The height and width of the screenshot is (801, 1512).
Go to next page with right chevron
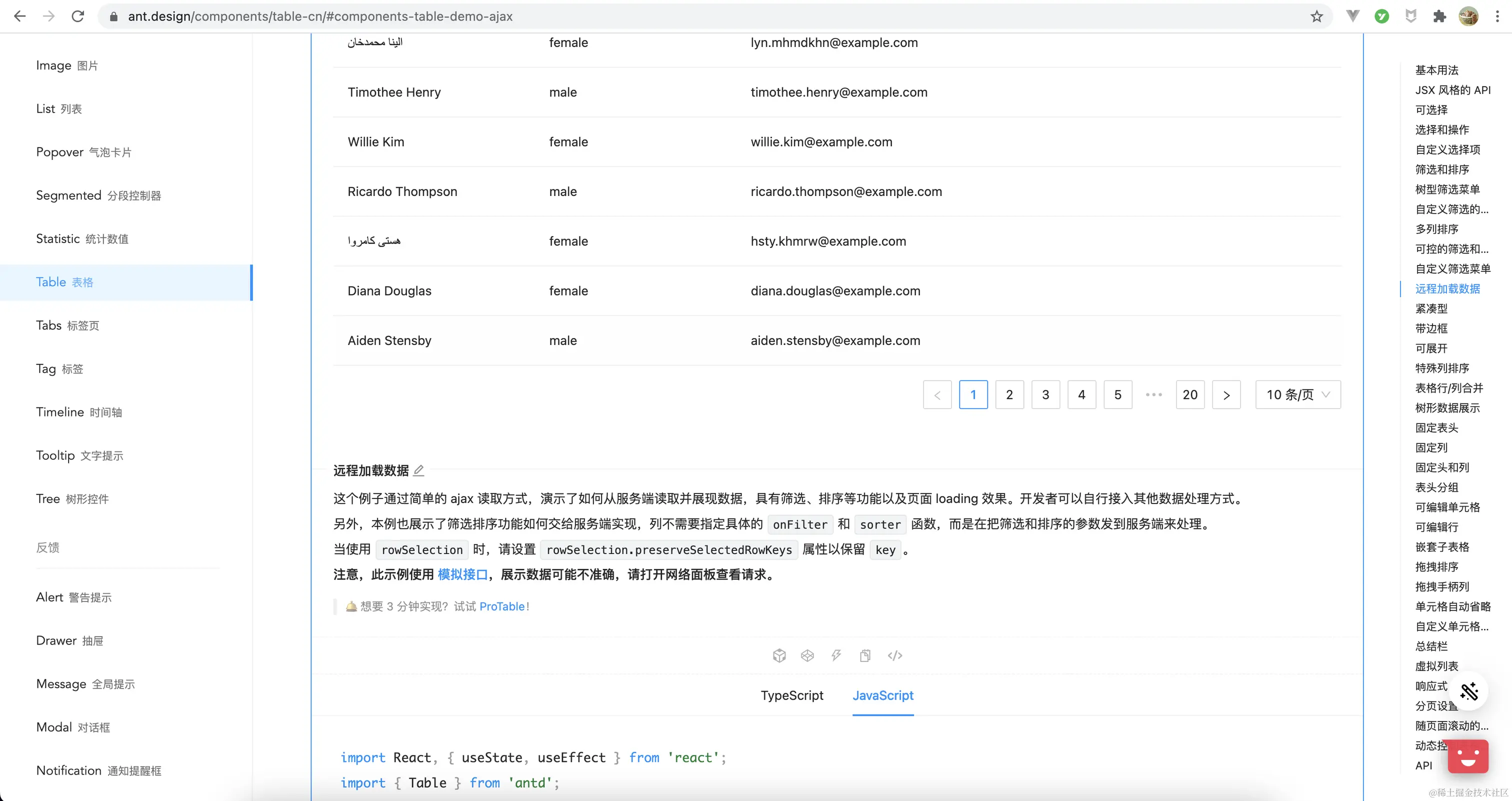1226,394
